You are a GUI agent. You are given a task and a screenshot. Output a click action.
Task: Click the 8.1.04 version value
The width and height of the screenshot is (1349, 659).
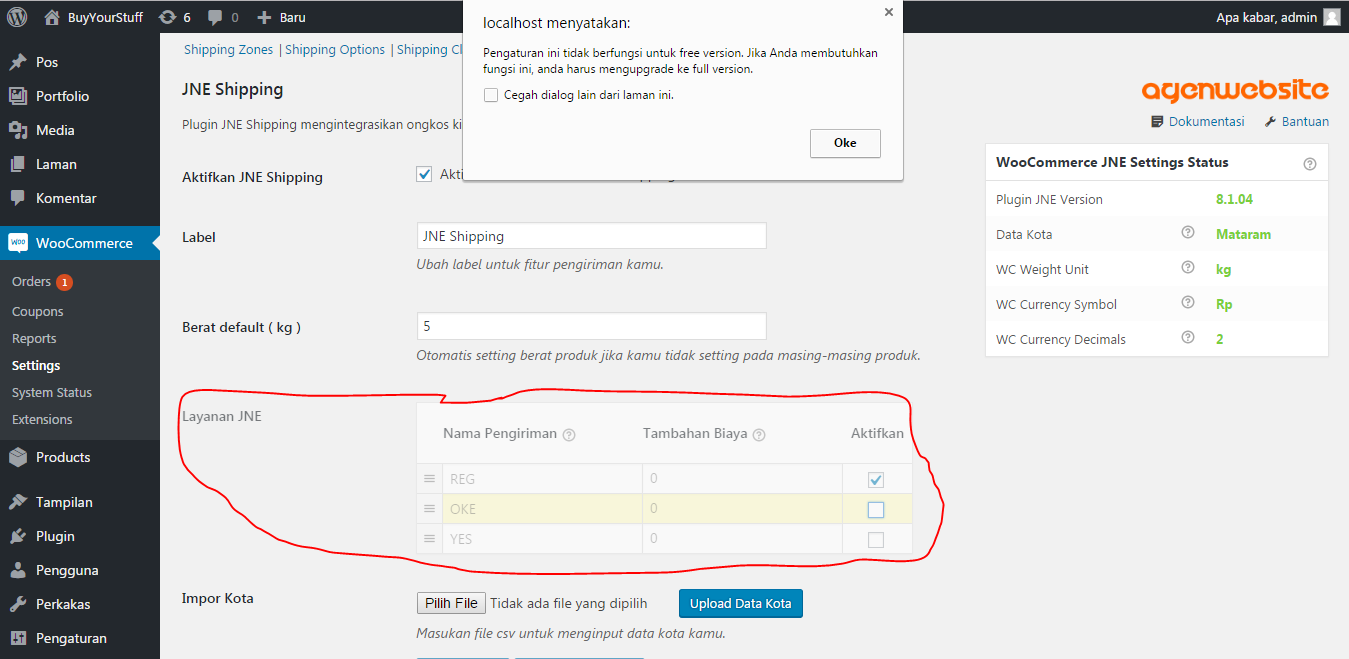(1234, 199)
